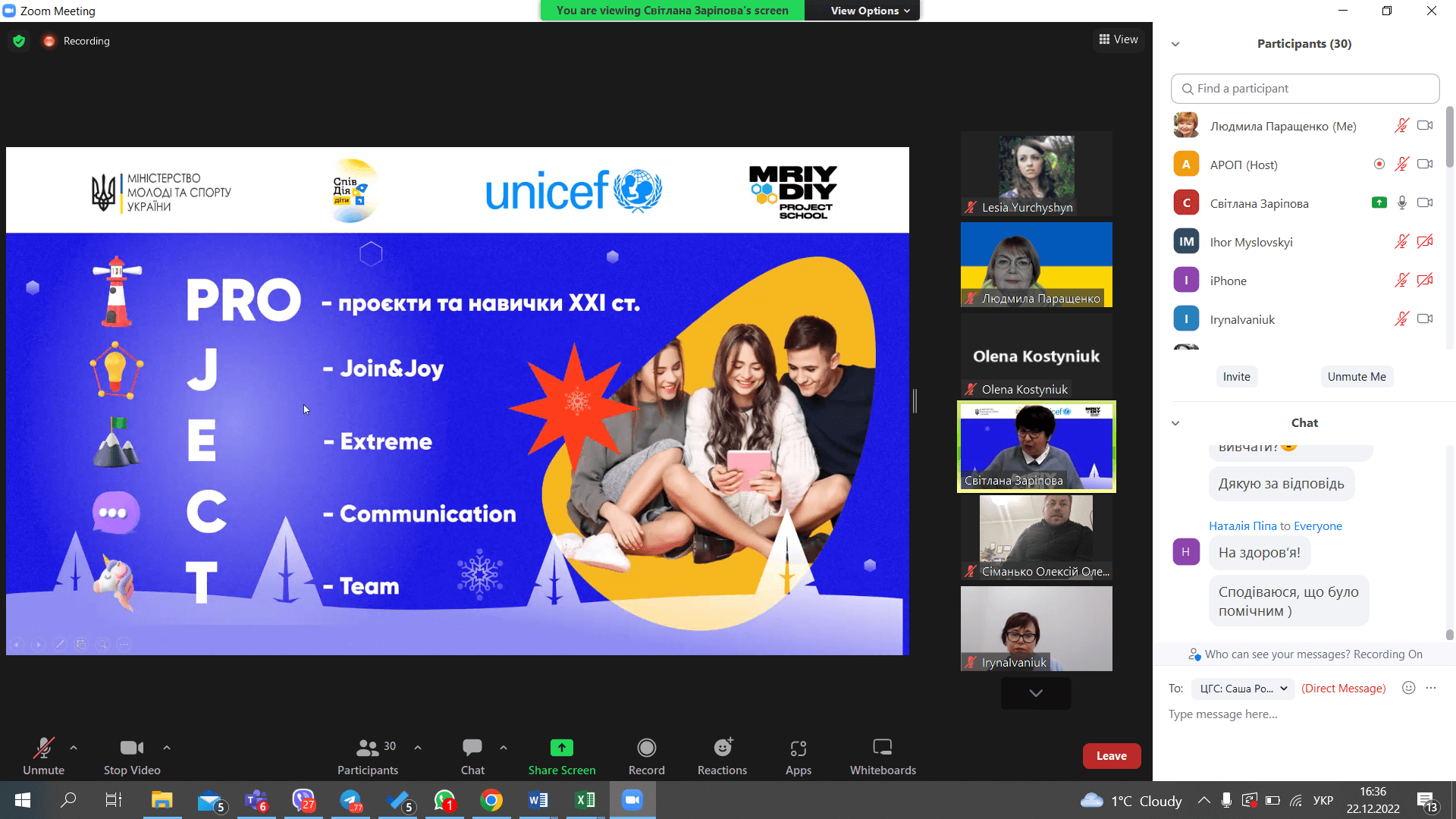Open Excel from the taskbar
Screen dimensions: 1456x819
pyautogui.click(x=585, y=800)
